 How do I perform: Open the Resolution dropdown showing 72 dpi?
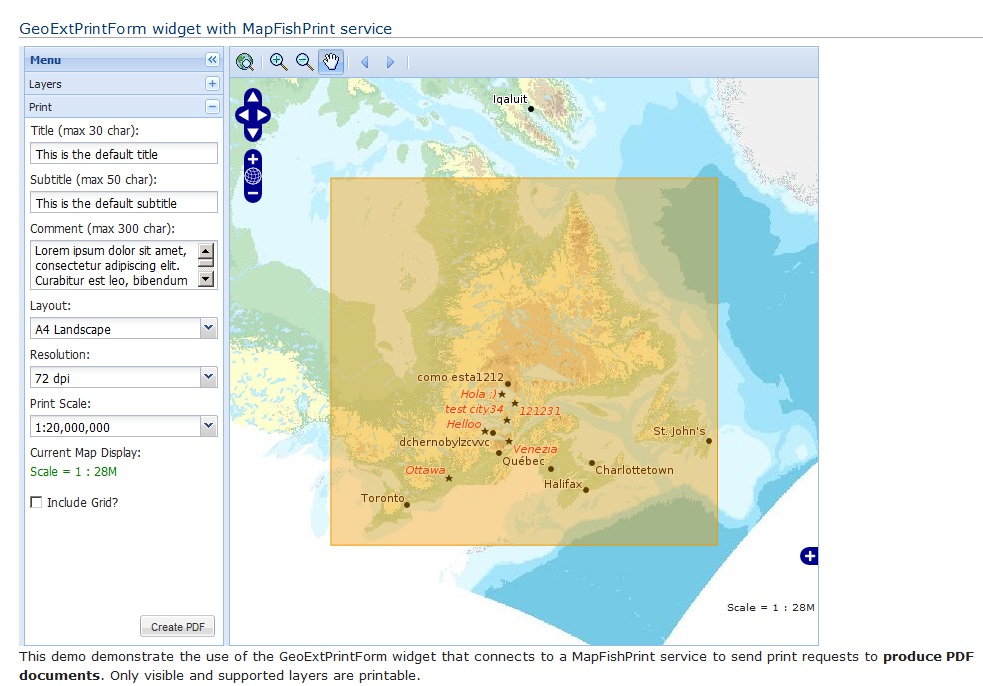[208, 377]
